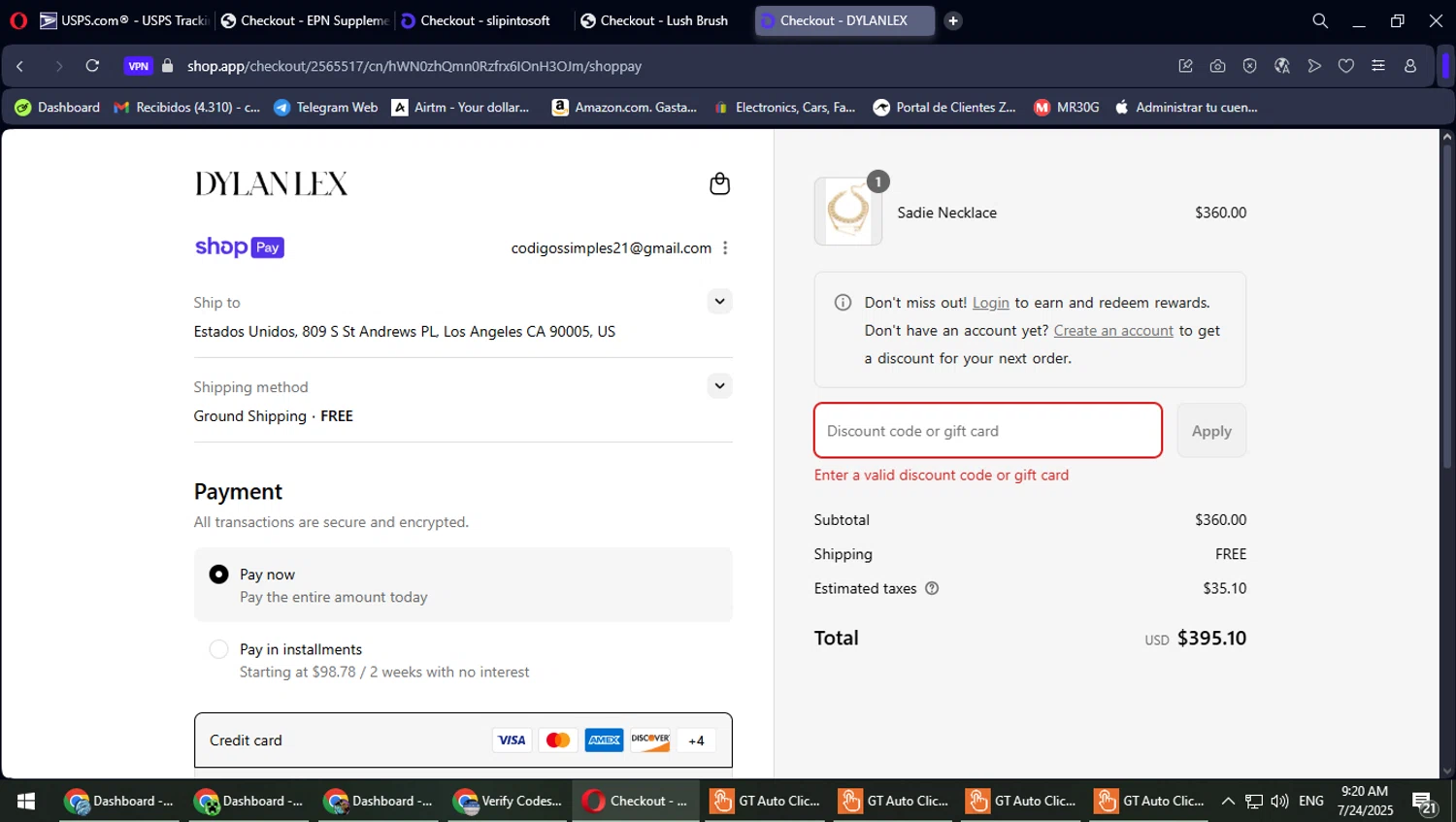The width and height of the screenshot is (1456, 822).
Task: Open the Windows Start menu
Action: click(x=26, y=801)
